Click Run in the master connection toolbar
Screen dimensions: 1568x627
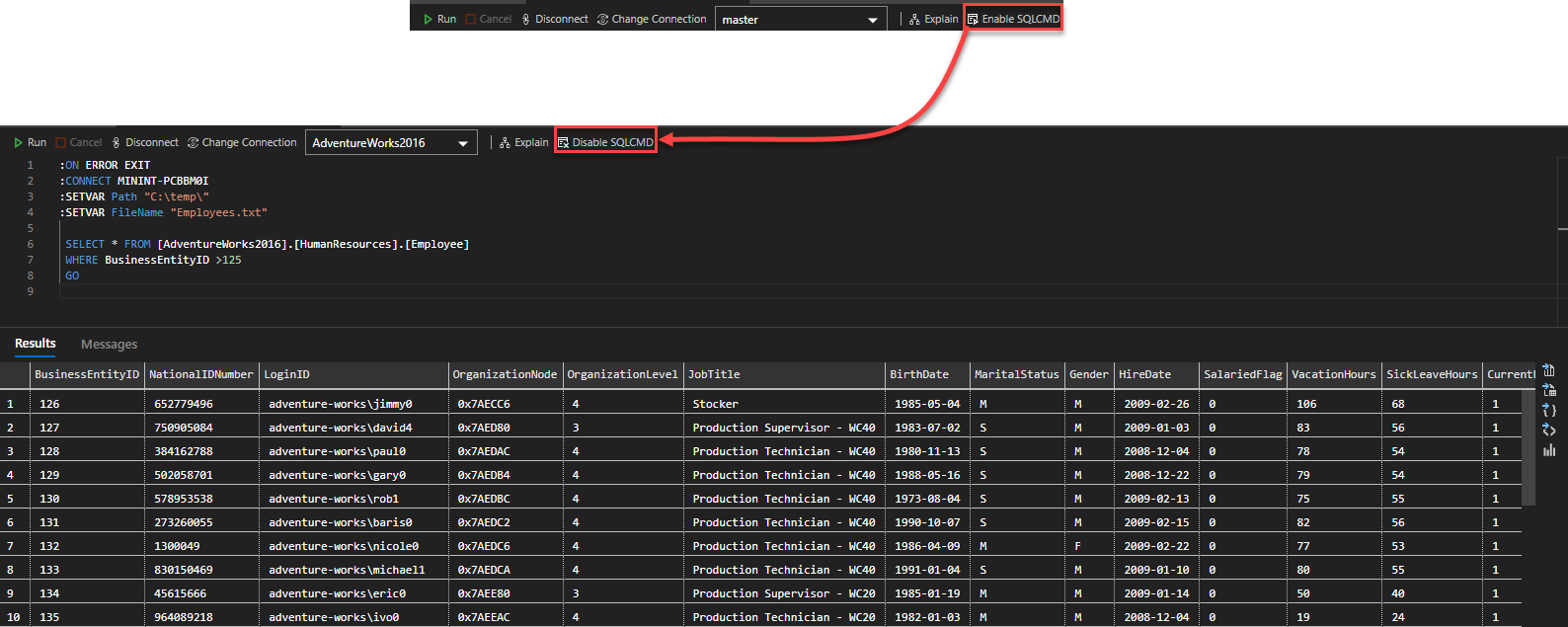tap(440, 19)
